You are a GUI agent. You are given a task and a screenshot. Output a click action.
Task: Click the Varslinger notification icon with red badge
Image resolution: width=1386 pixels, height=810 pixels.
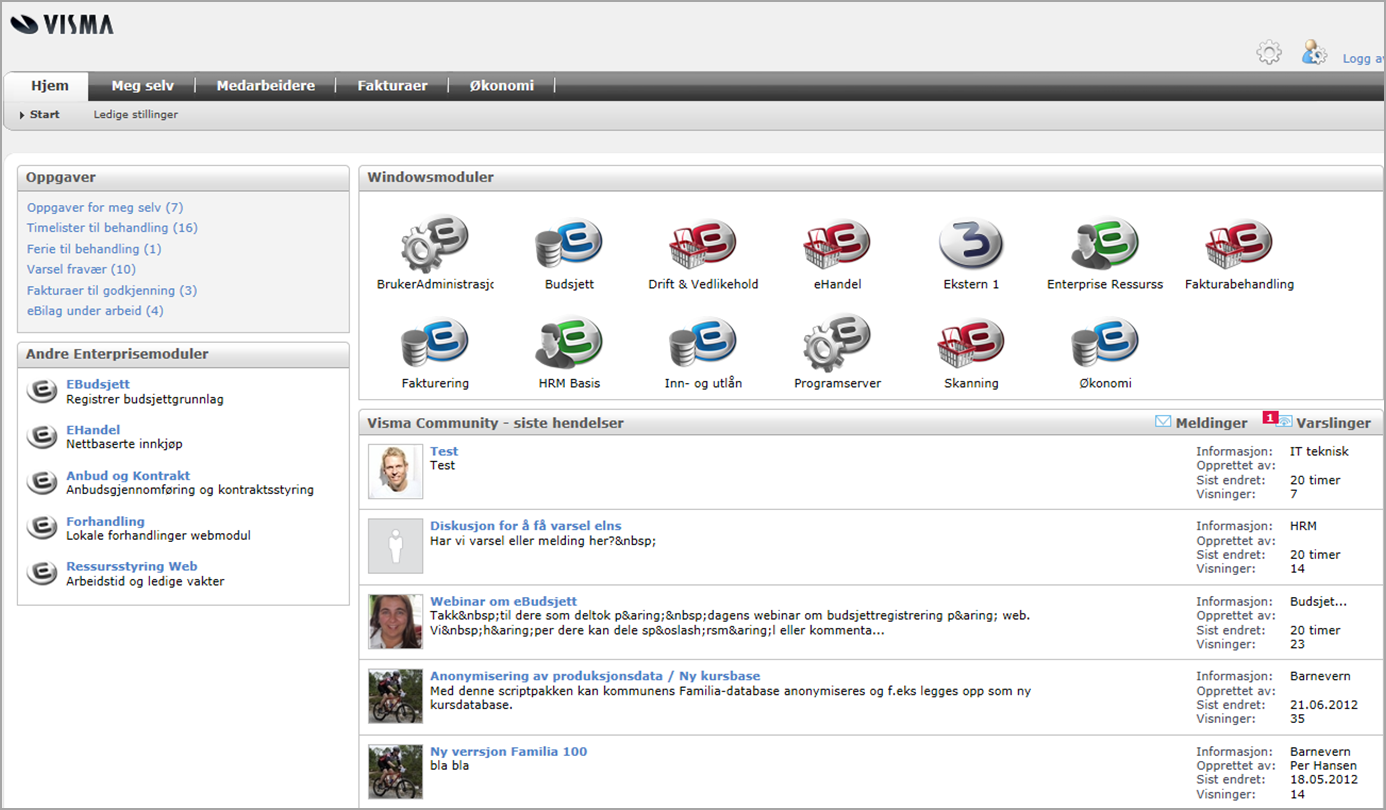click(x=1279, y=421)
